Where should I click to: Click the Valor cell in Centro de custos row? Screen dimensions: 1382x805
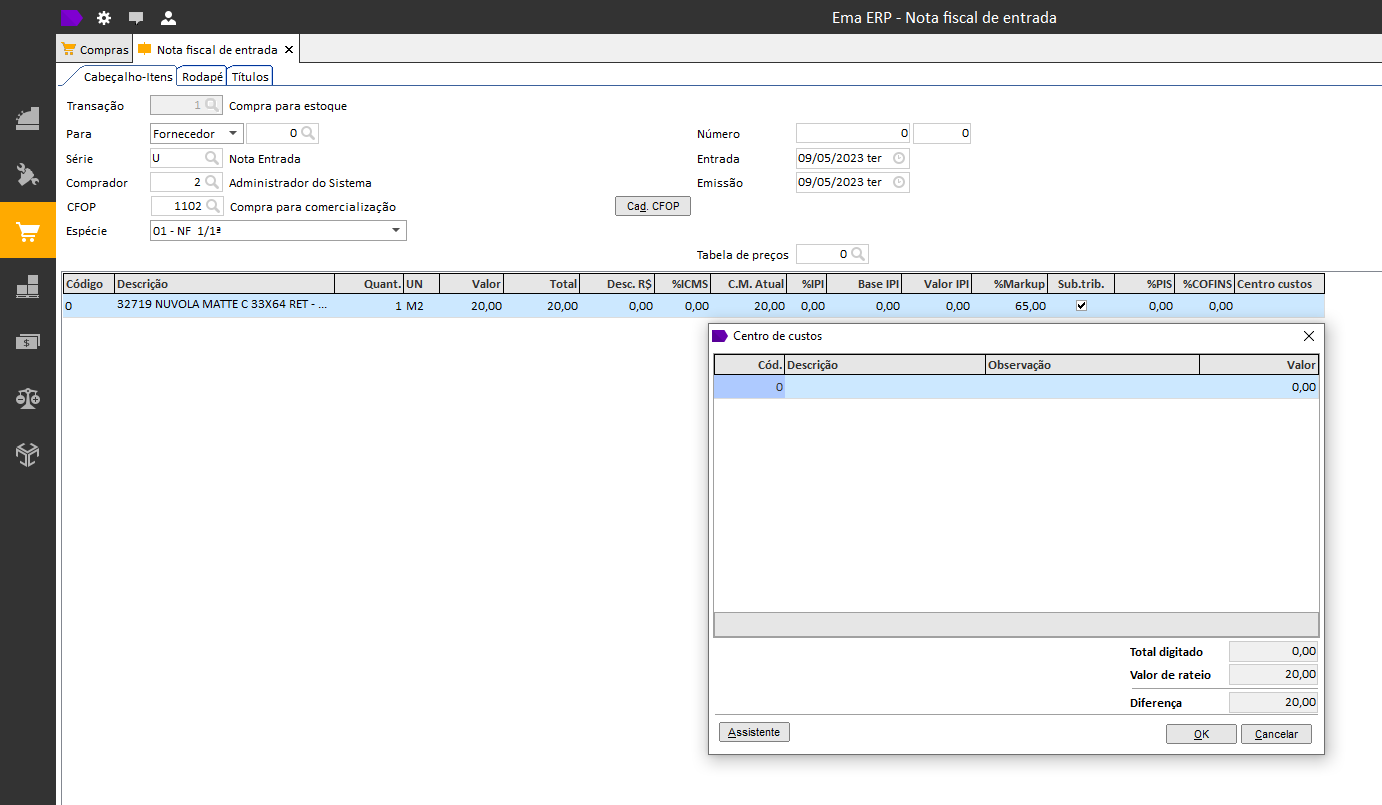1259,387
